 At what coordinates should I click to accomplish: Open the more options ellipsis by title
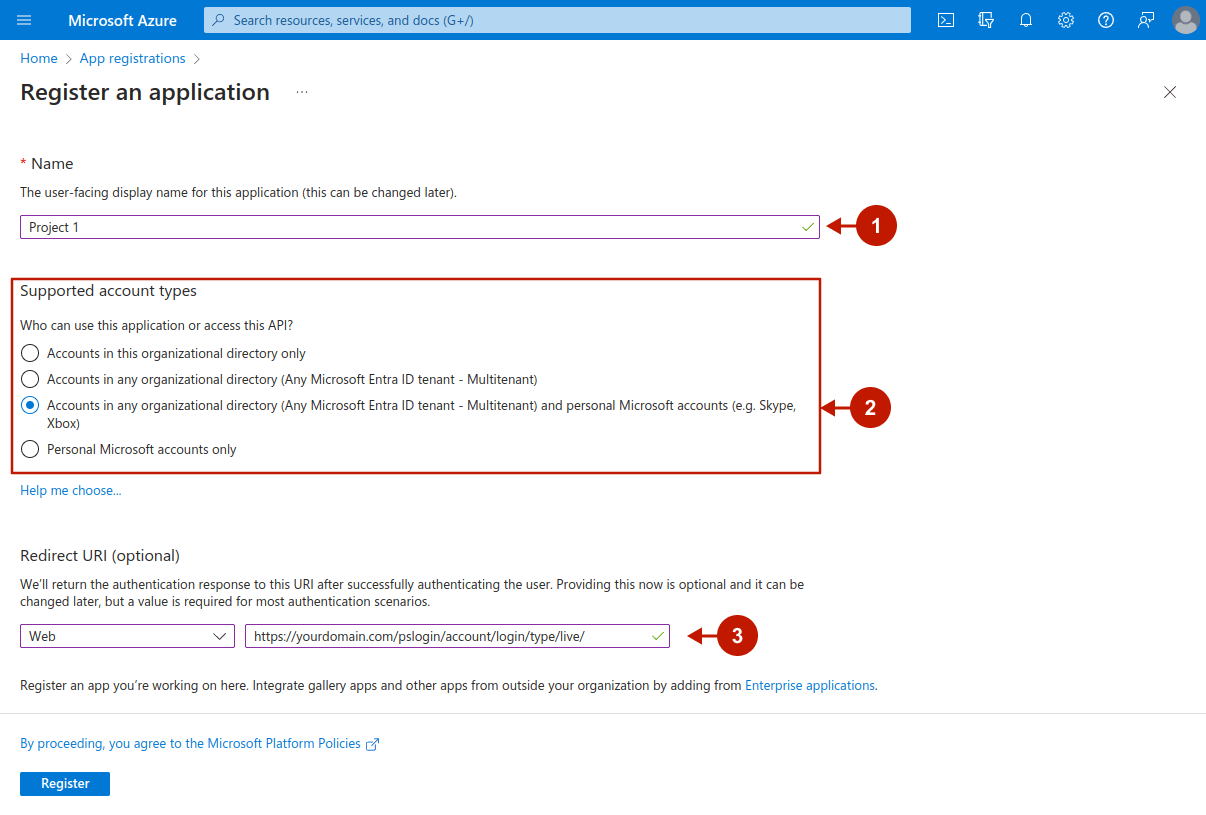tap(302, 92)
